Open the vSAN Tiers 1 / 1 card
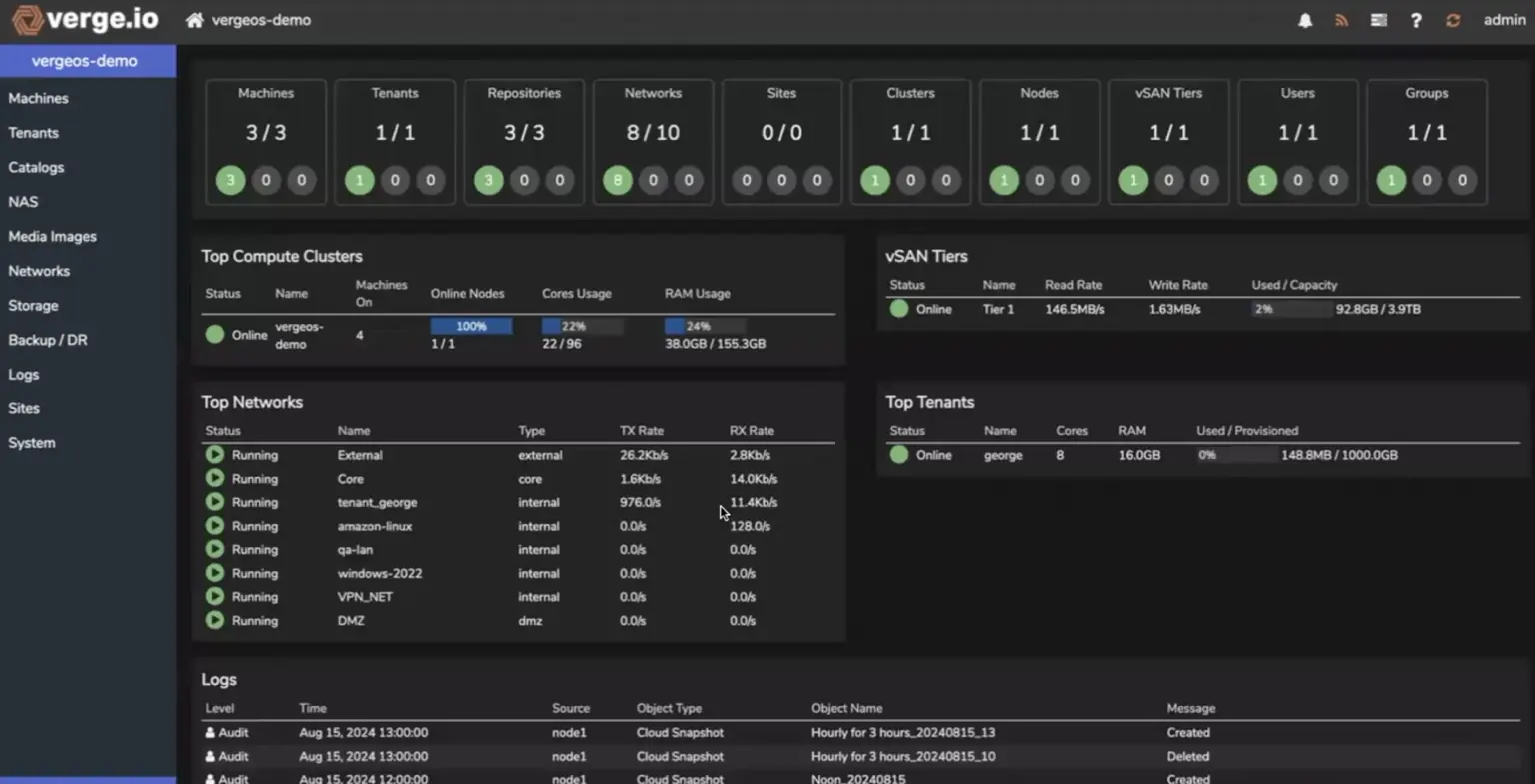 point(1168,142)
